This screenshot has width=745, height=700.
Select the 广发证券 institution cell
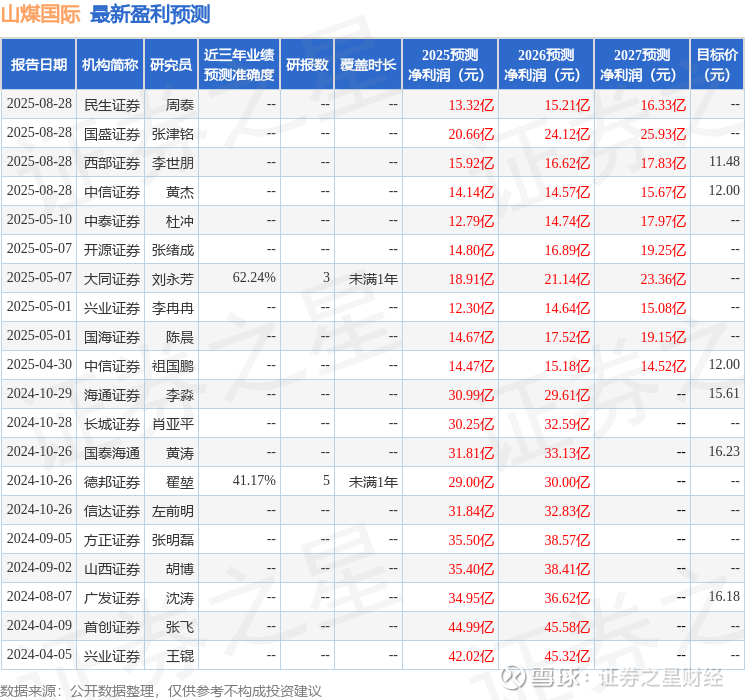point(112,598)
